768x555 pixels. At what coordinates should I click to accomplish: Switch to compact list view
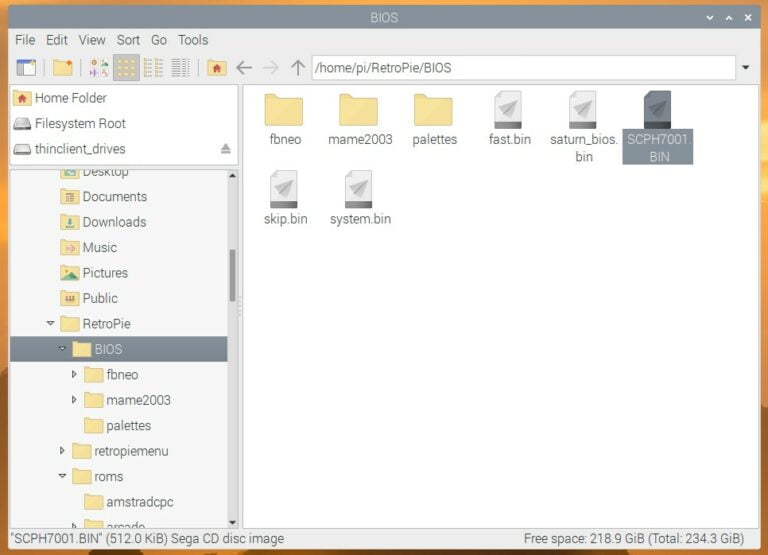click(x=153, y=68)
